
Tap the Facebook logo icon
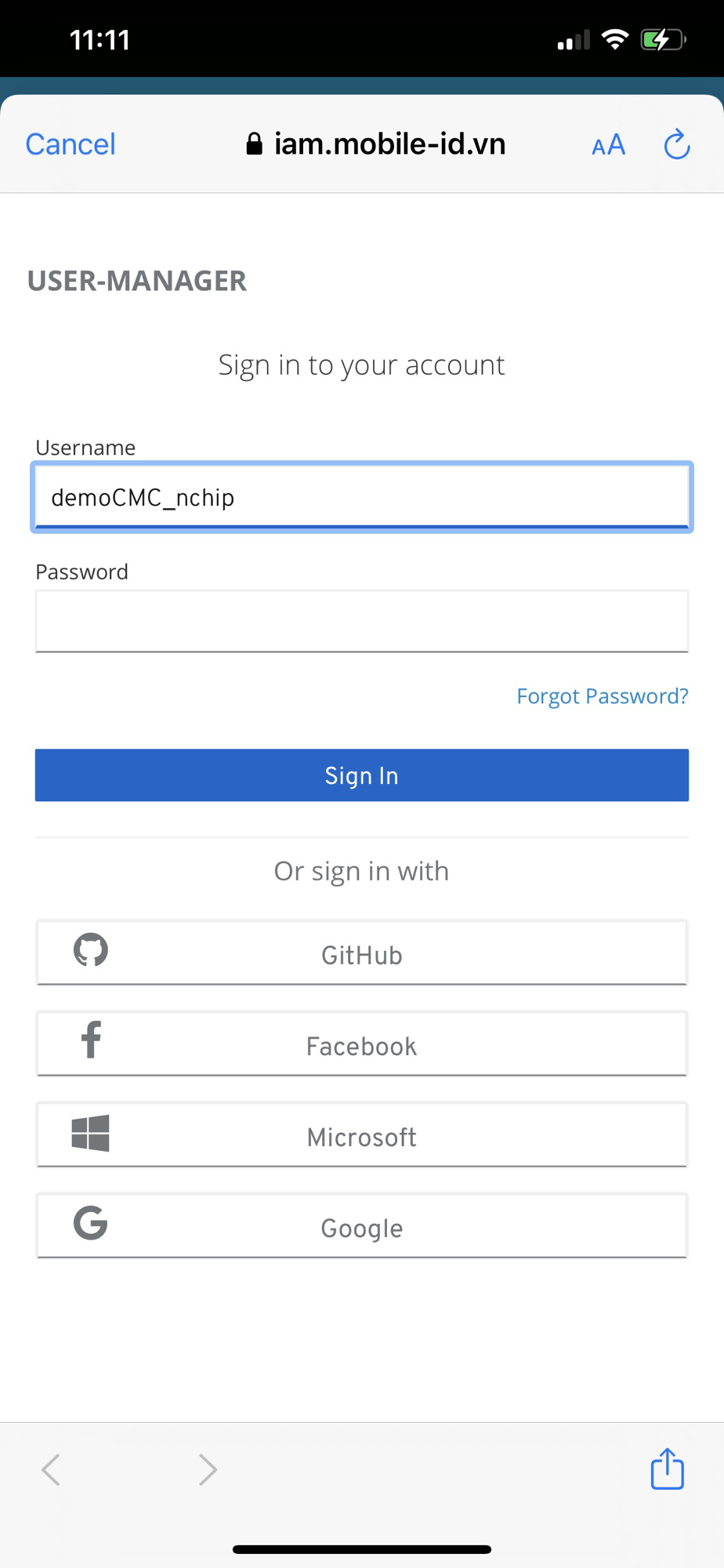(x=91, y=1040)
